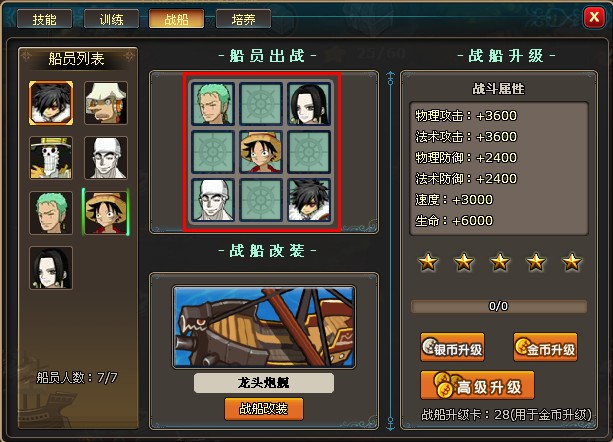Click the ship upgrade progress bar
The image size is (613, 442).
498,306
